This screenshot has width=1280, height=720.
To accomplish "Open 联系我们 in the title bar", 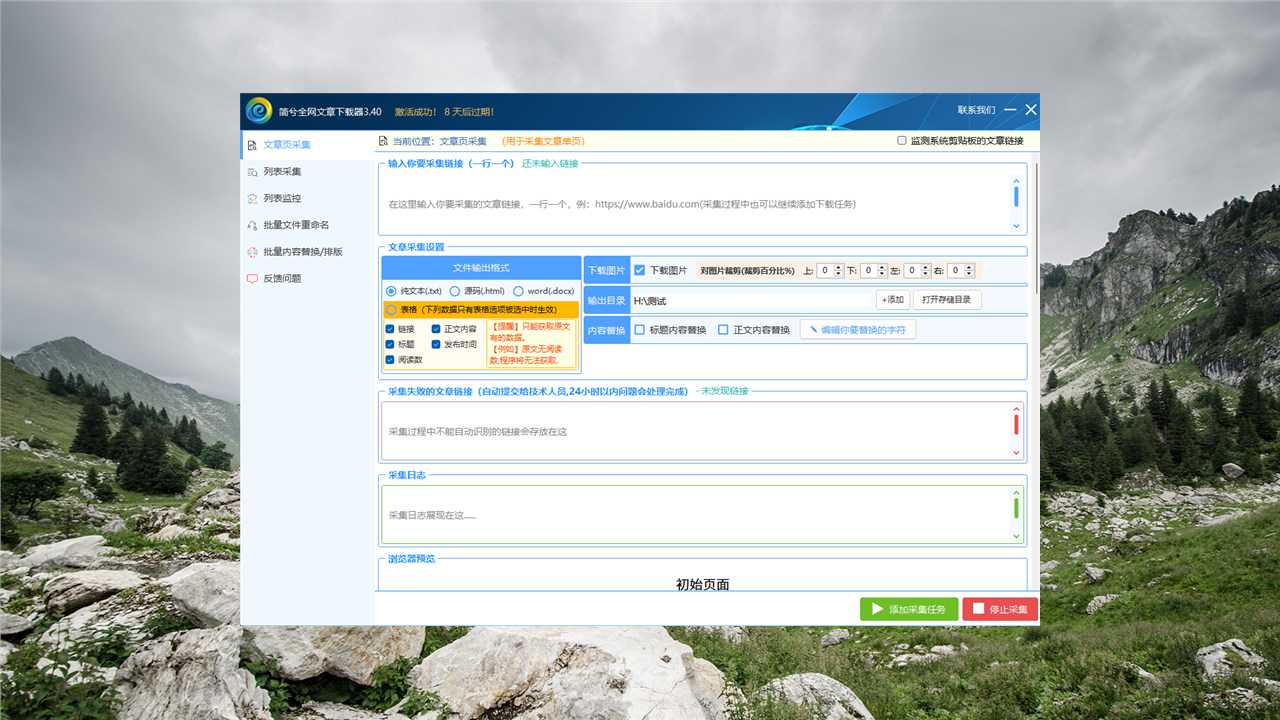I will pyautogui.click(x=976, y=110).
